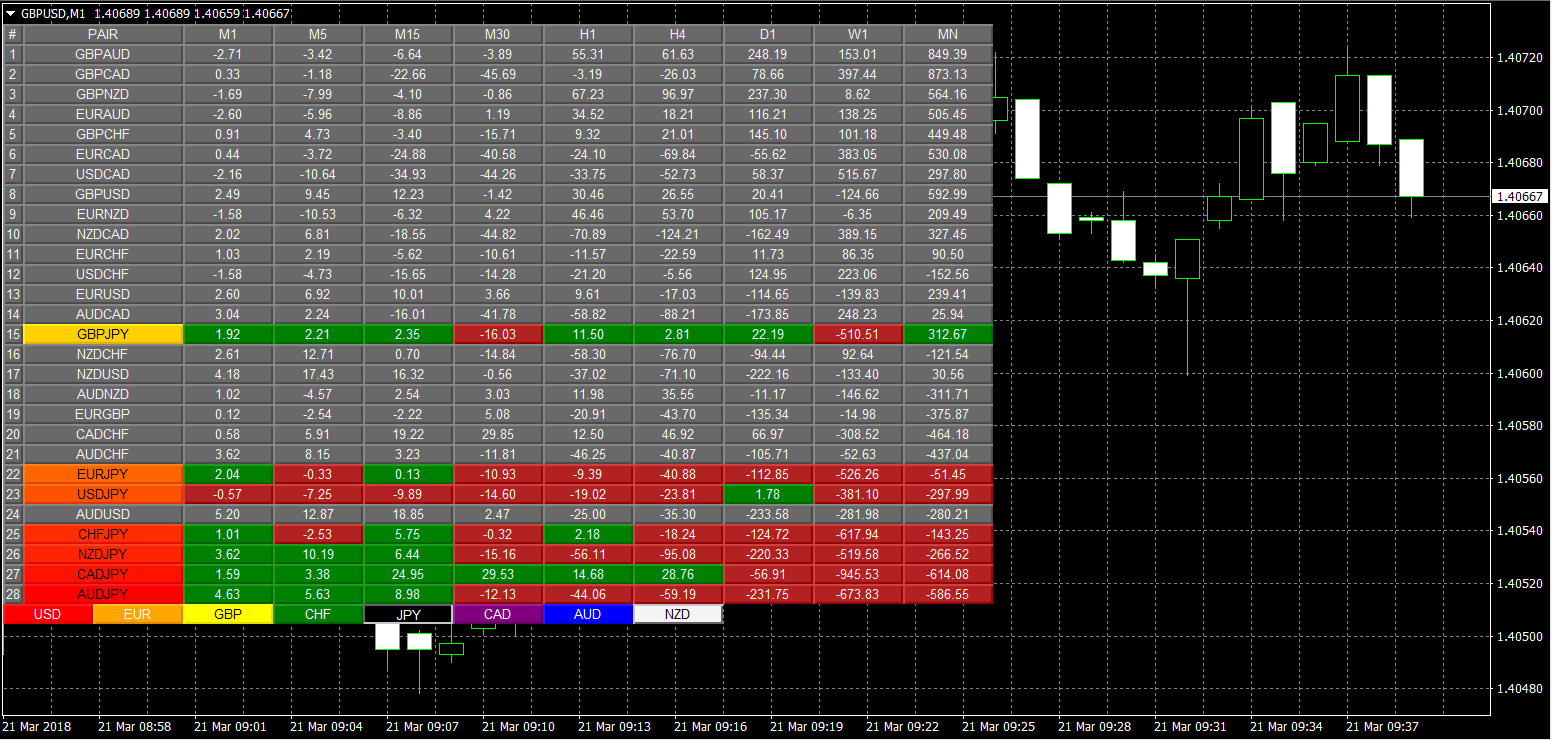Click the EURJPY orange pair cell
This screenshot has height=740, width=1552.
tap(103, 474)
